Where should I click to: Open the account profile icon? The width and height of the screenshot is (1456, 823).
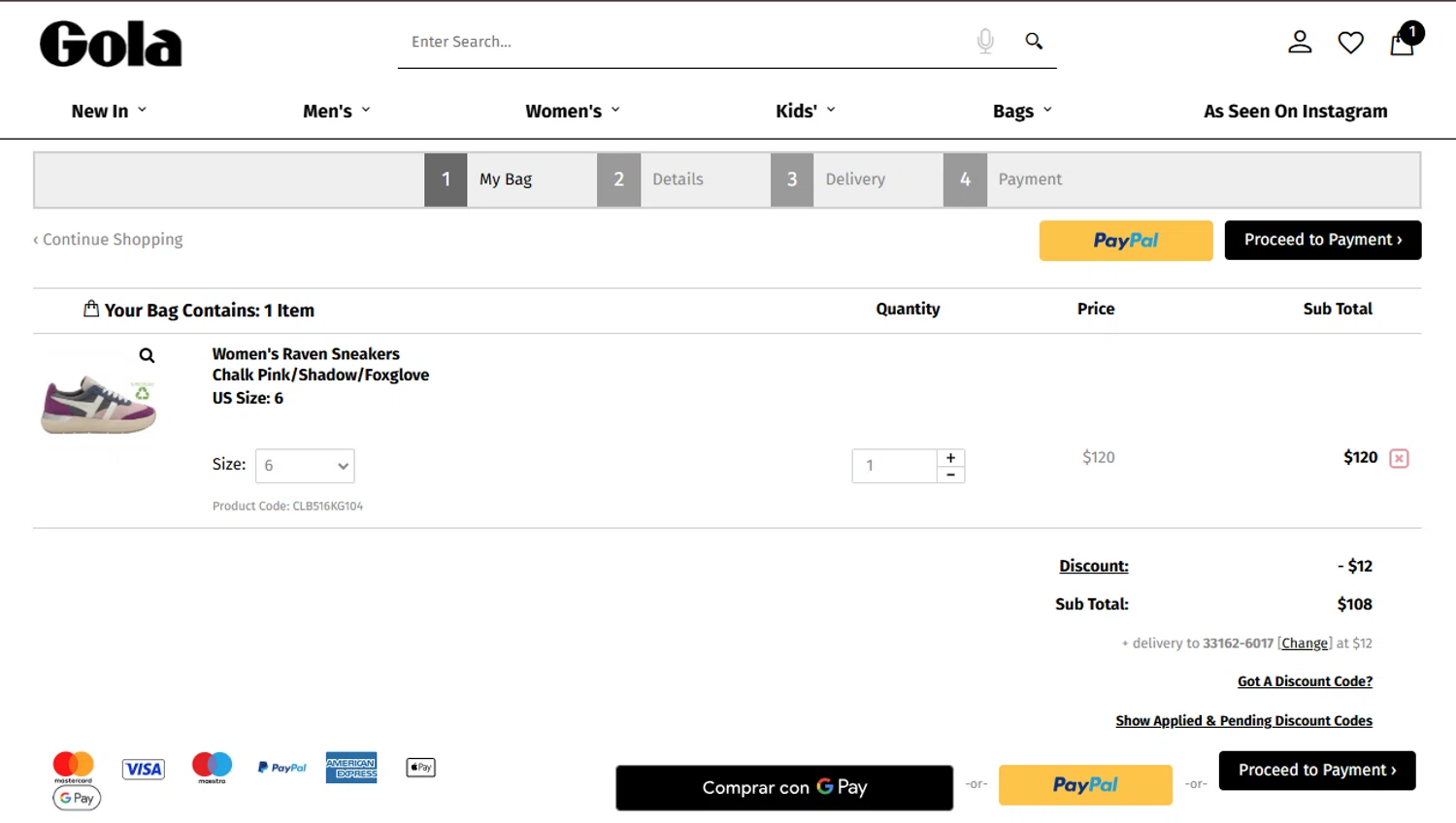pos(1300,42)
